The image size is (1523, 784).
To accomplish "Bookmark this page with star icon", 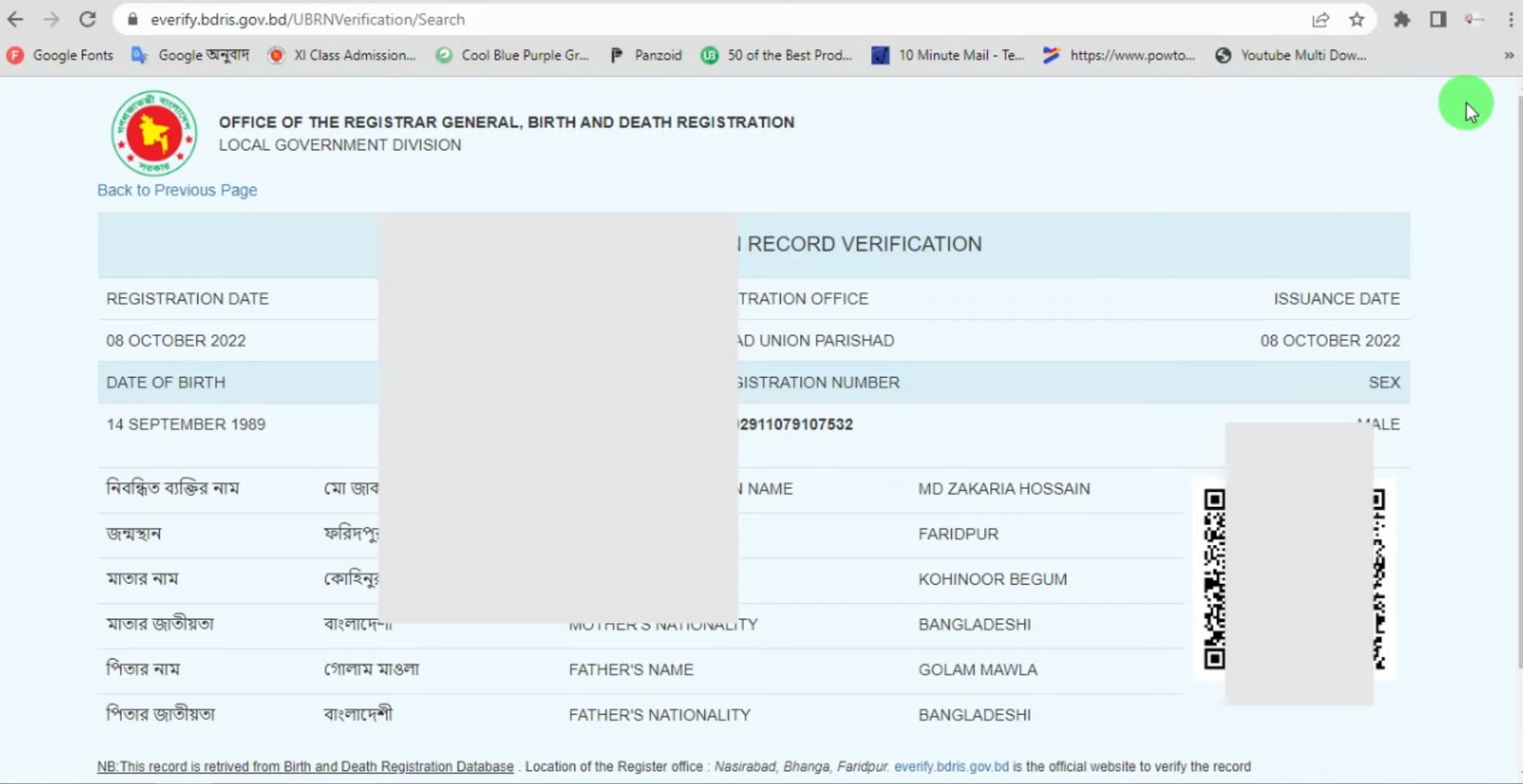I will [1356, 20].
